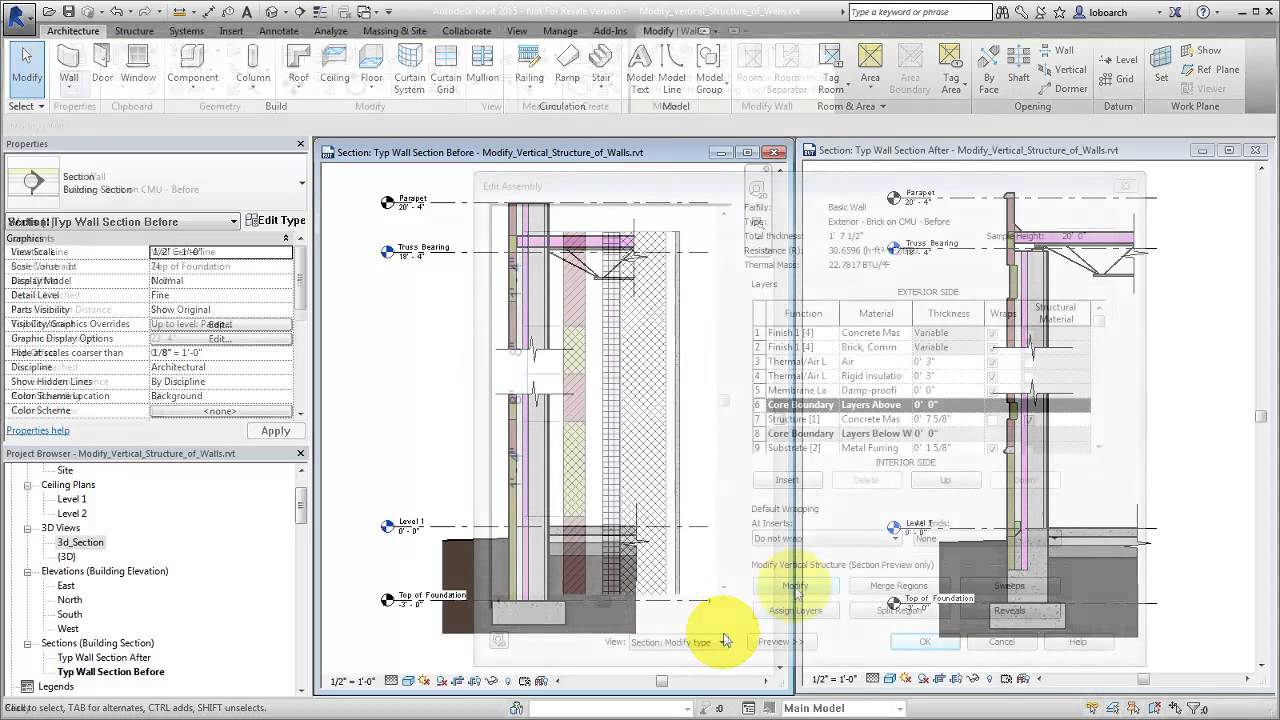Switch to the Annotate ribbon tab
The image size is (1280, 720).
pos(278,31)
